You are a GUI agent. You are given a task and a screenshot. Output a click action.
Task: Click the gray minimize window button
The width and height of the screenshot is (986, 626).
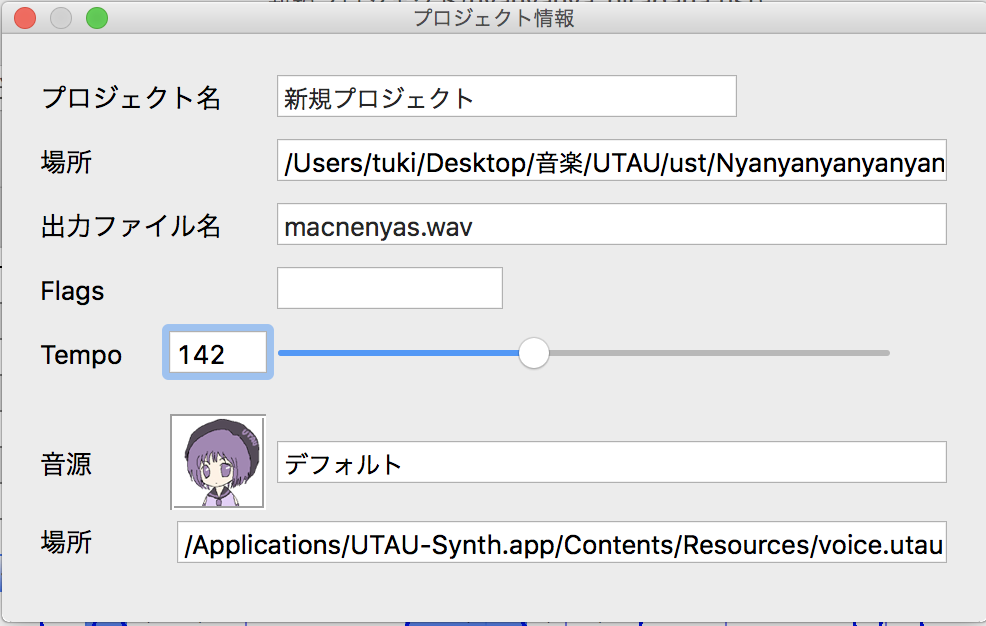click(x=61, y=18)
